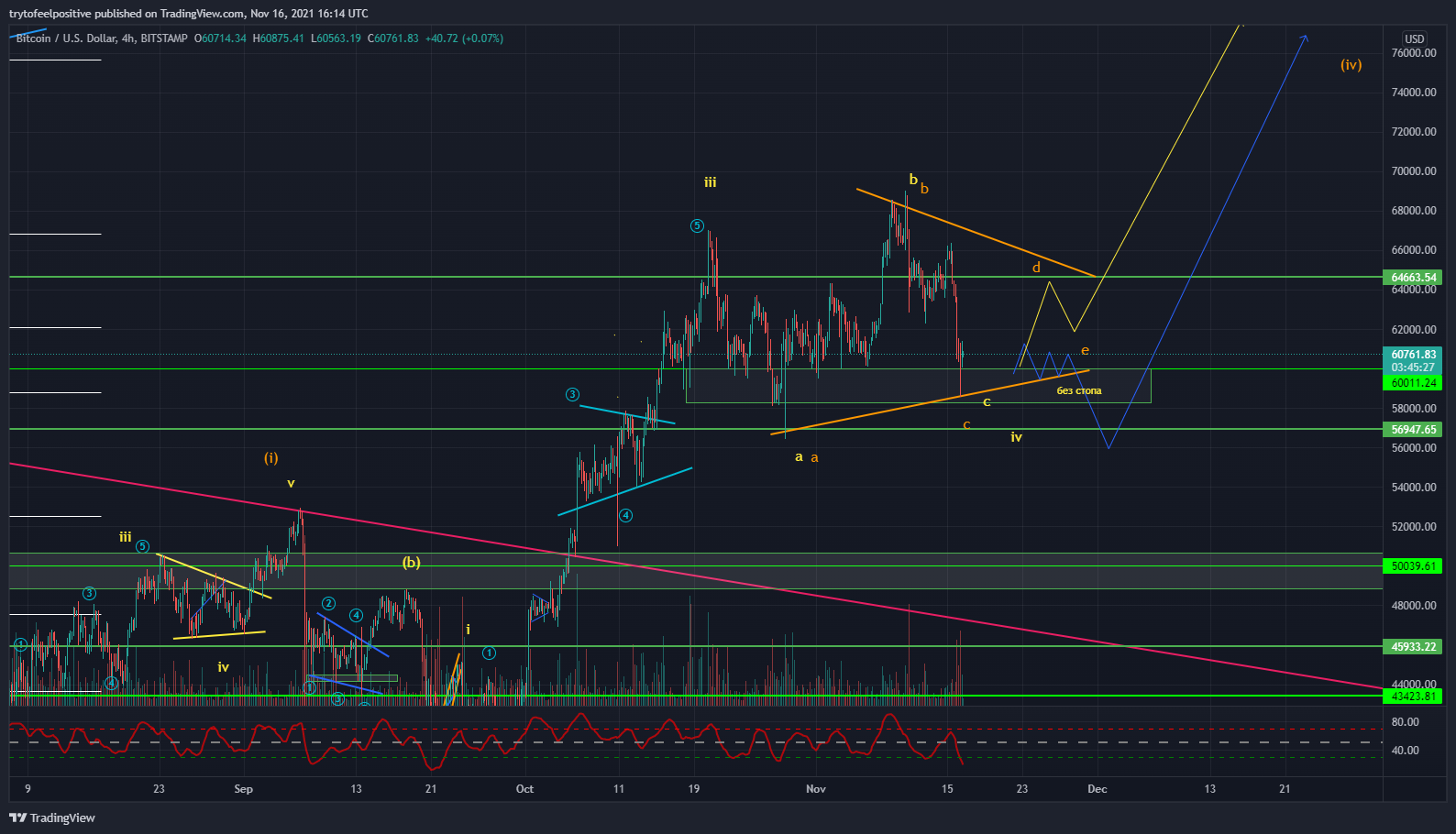The image size is (1456, 834).
Task: Select the 50039.61 price level tag
Action: [1413, 566]
